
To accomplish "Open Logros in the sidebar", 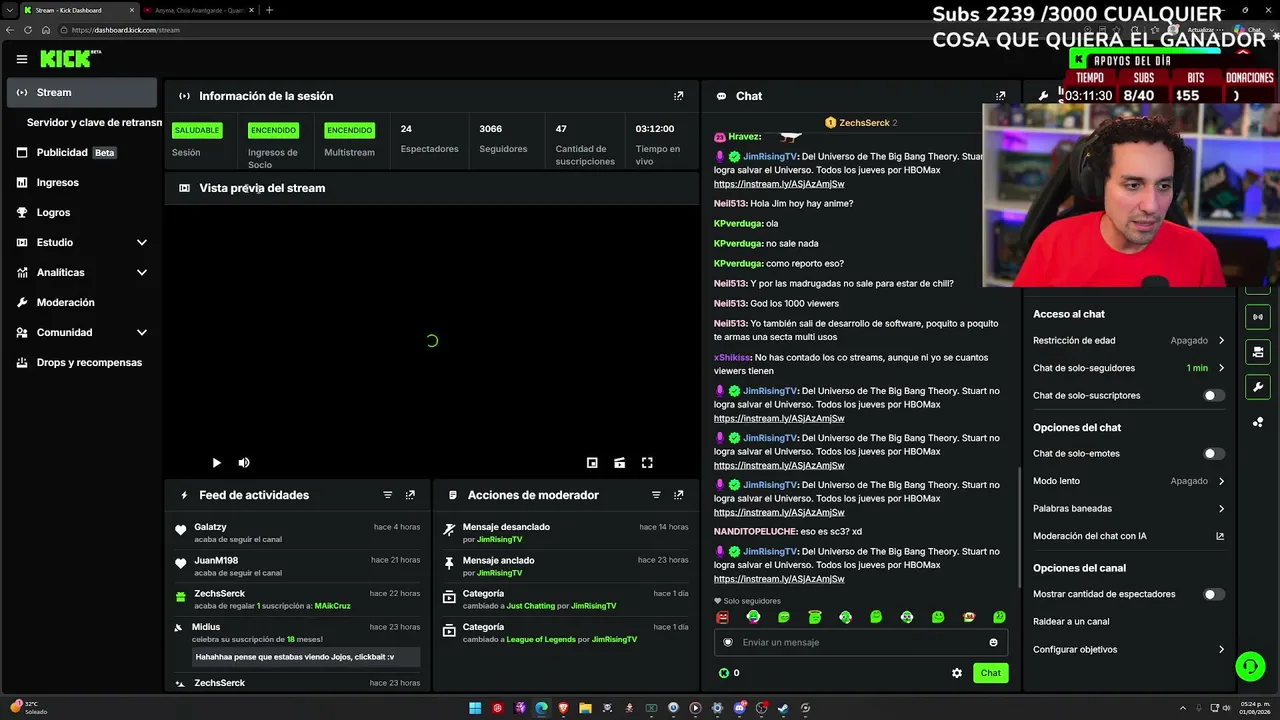I will (82, 213).
